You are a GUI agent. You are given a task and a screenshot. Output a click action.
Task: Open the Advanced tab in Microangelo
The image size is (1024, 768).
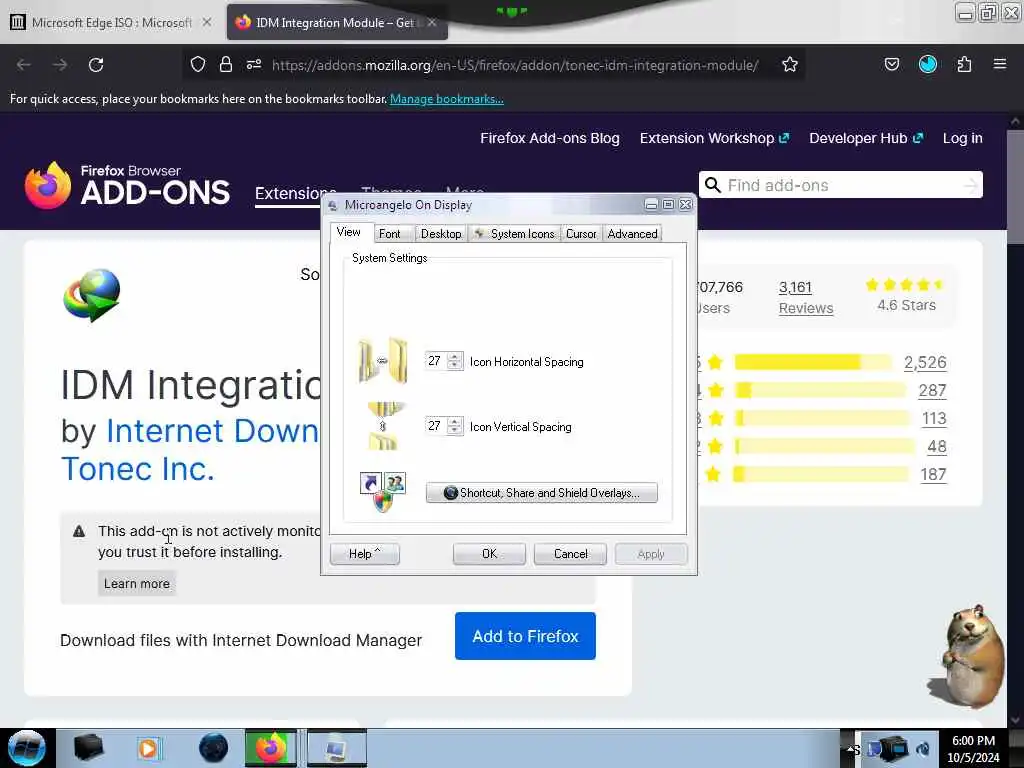632,234
